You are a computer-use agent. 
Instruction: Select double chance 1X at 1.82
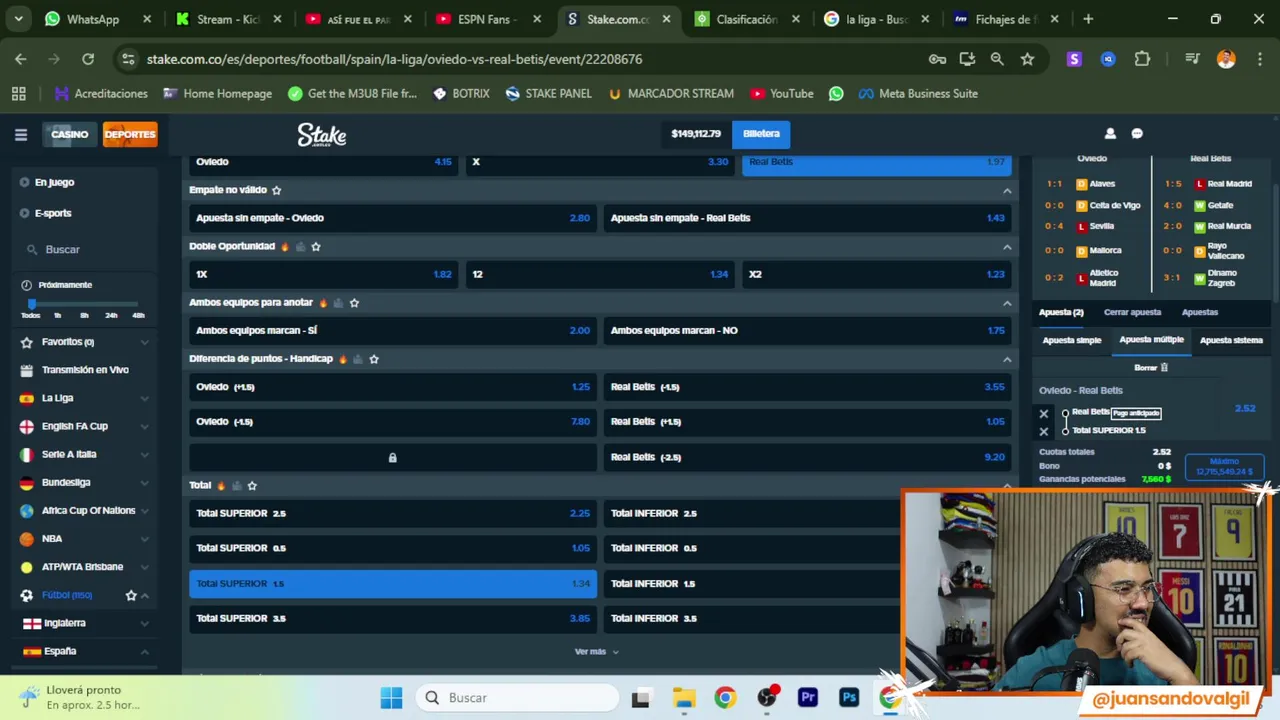[324, 274]
